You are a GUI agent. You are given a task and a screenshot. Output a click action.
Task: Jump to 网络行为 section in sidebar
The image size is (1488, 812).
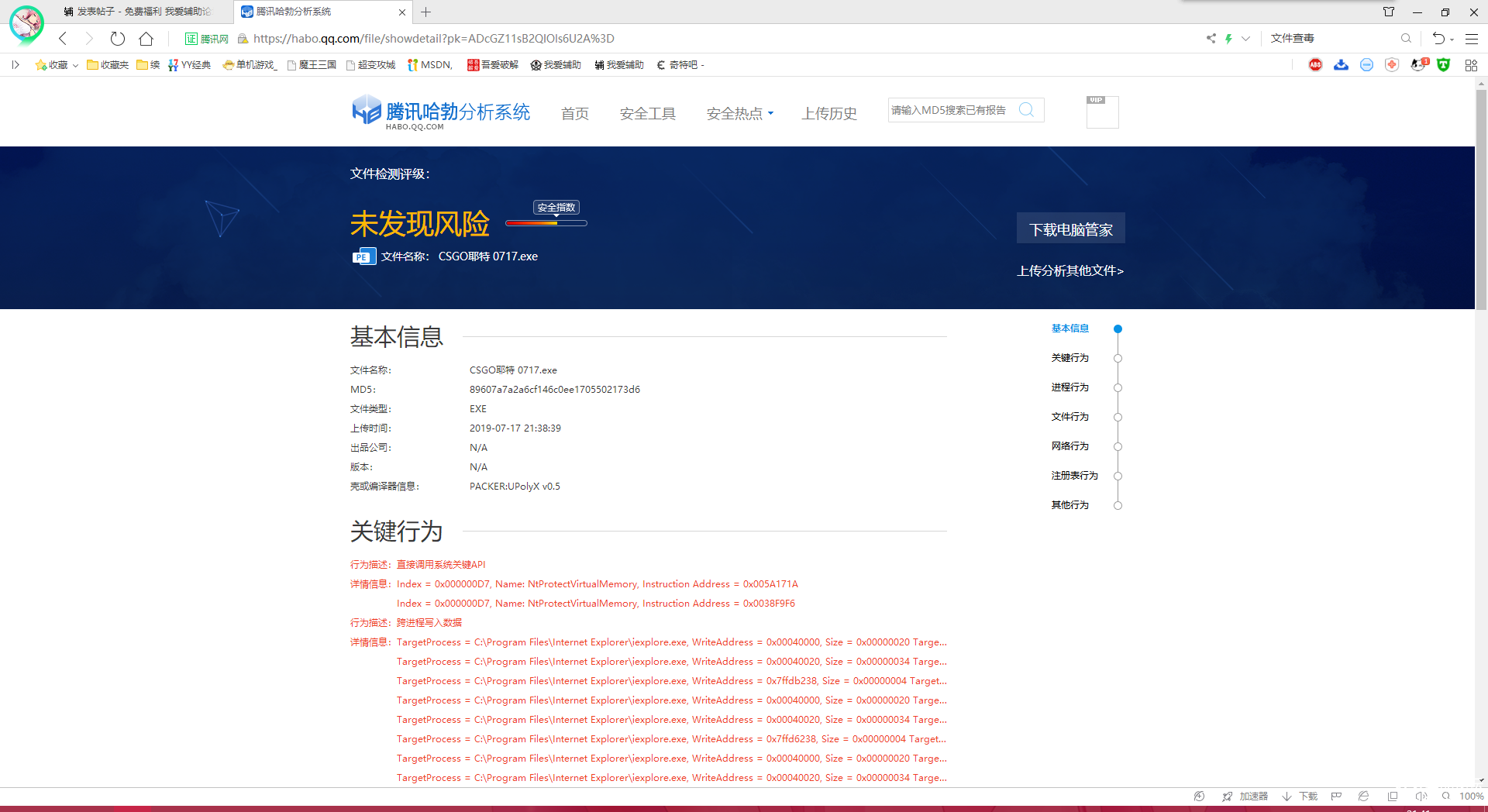(x=1070, y=446)
